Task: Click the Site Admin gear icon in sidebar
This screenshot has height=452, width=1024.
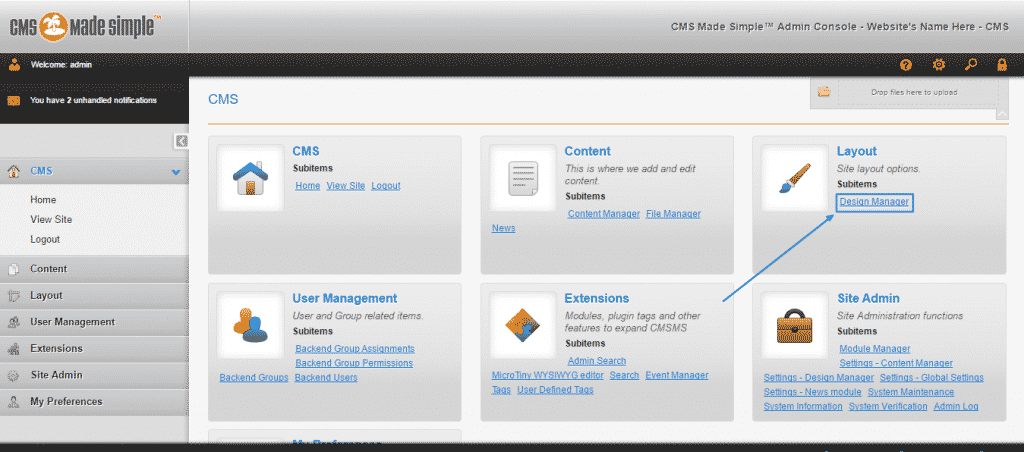Action: click(x=13, y=376)
